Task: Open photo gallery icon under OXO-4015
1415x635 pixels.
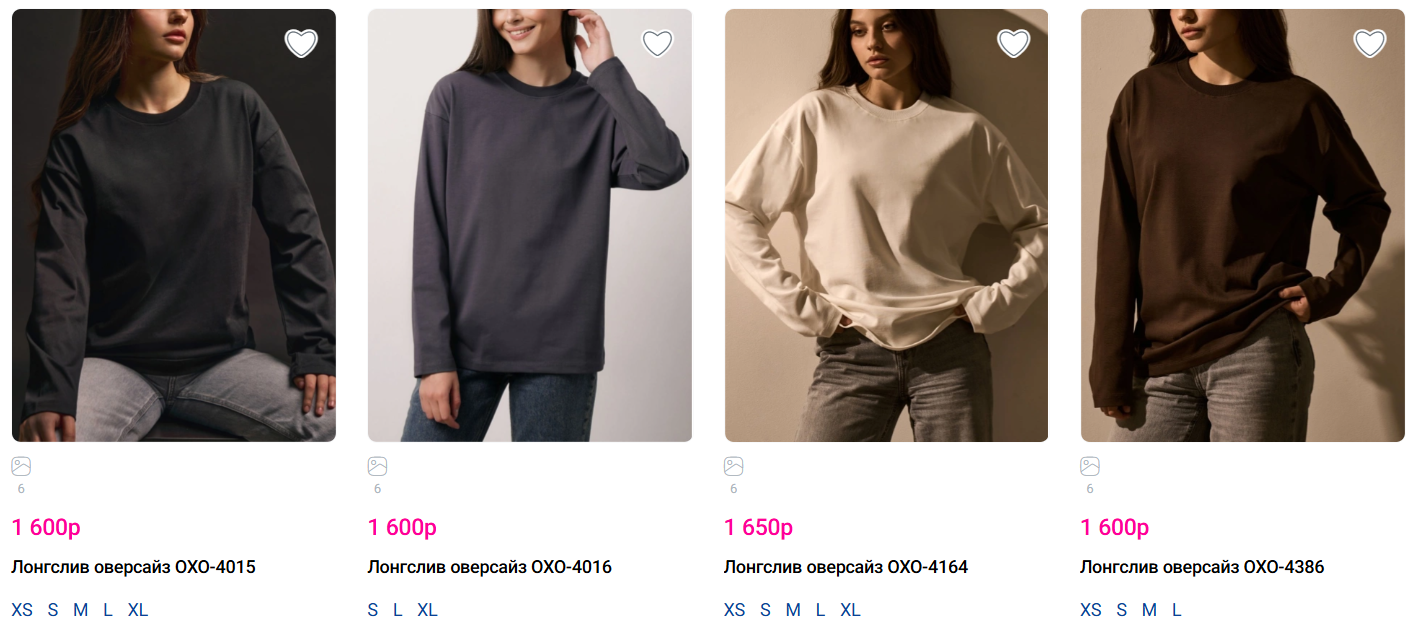Action: click(21, 466)
